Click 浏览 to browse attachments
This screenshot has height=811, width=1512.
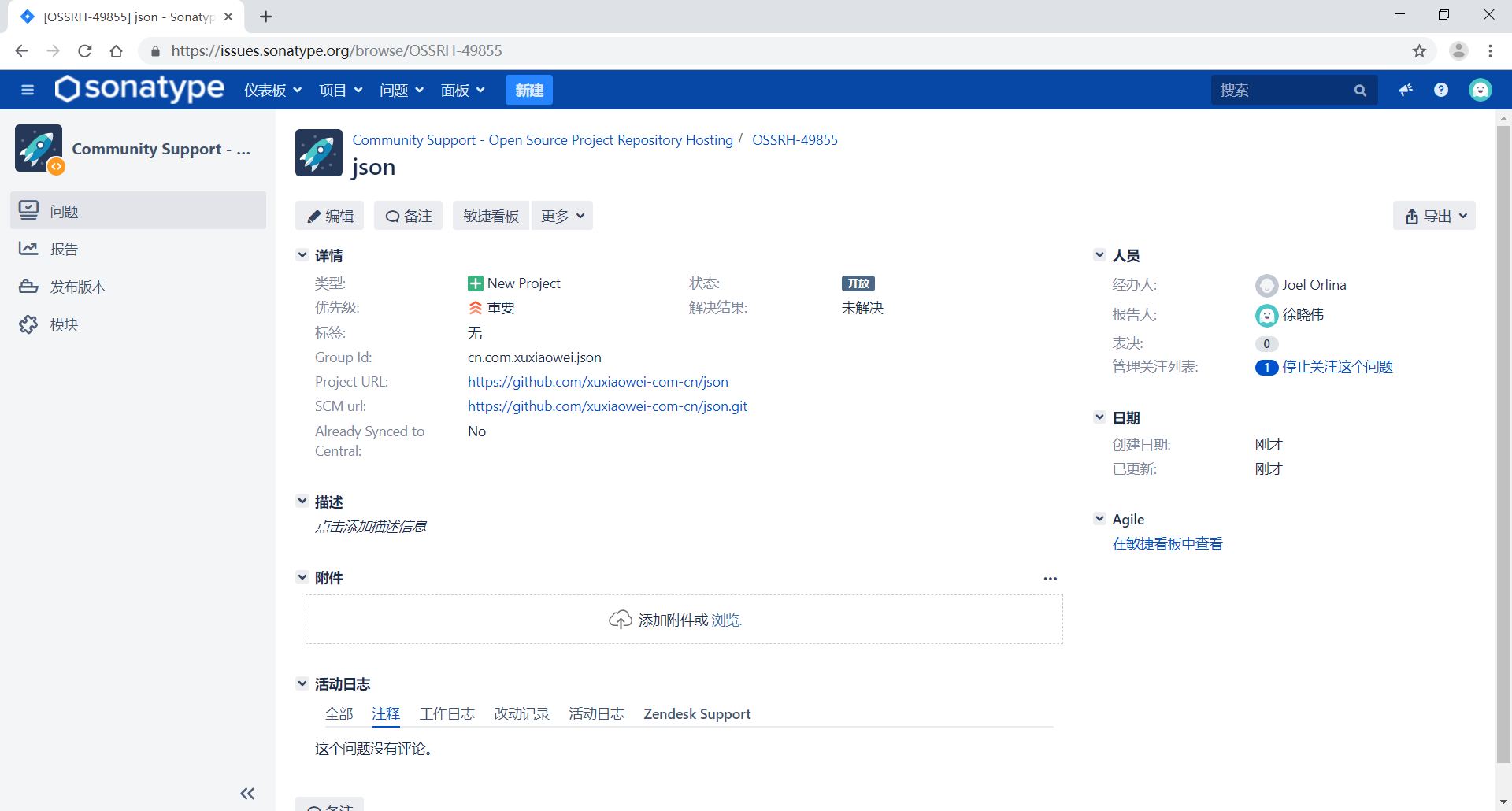point(725,620)
